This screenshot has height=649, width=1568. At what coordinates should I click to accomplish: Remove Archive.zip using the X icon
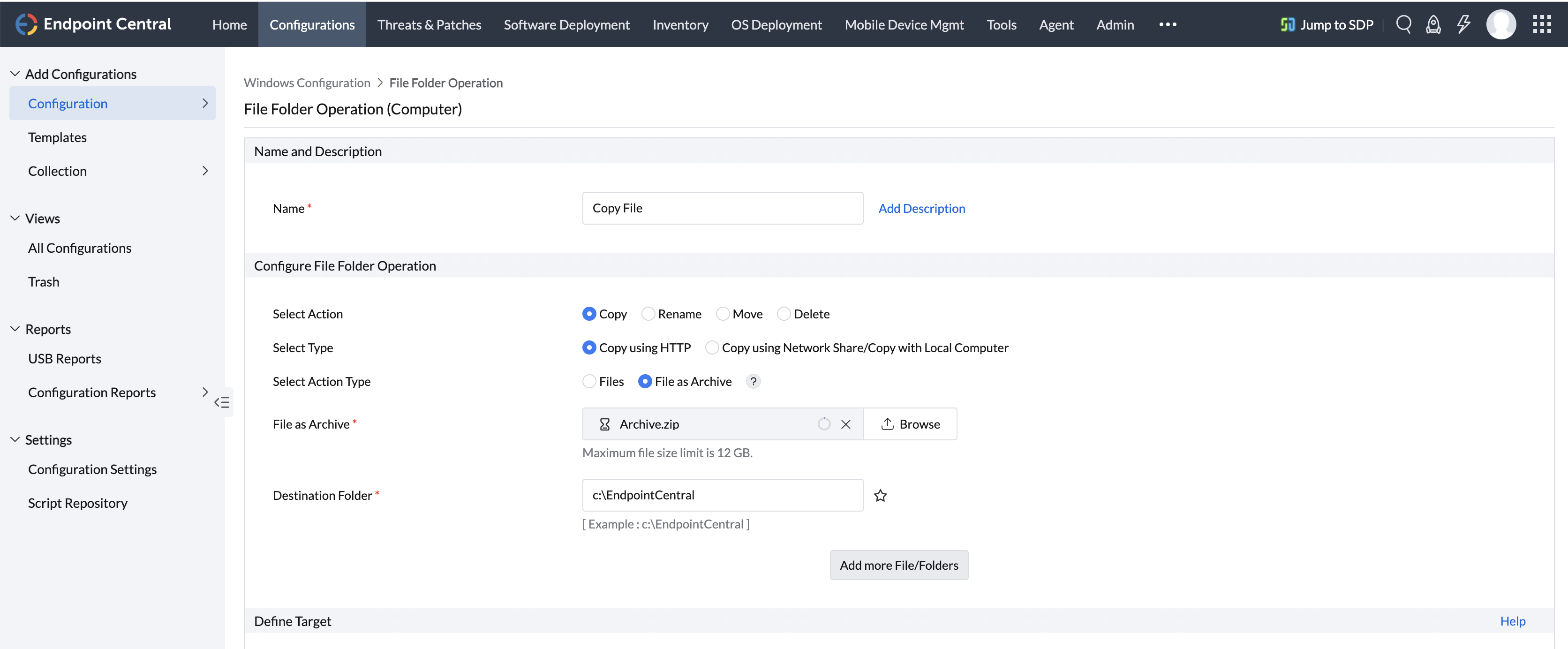tap(845, 424)
